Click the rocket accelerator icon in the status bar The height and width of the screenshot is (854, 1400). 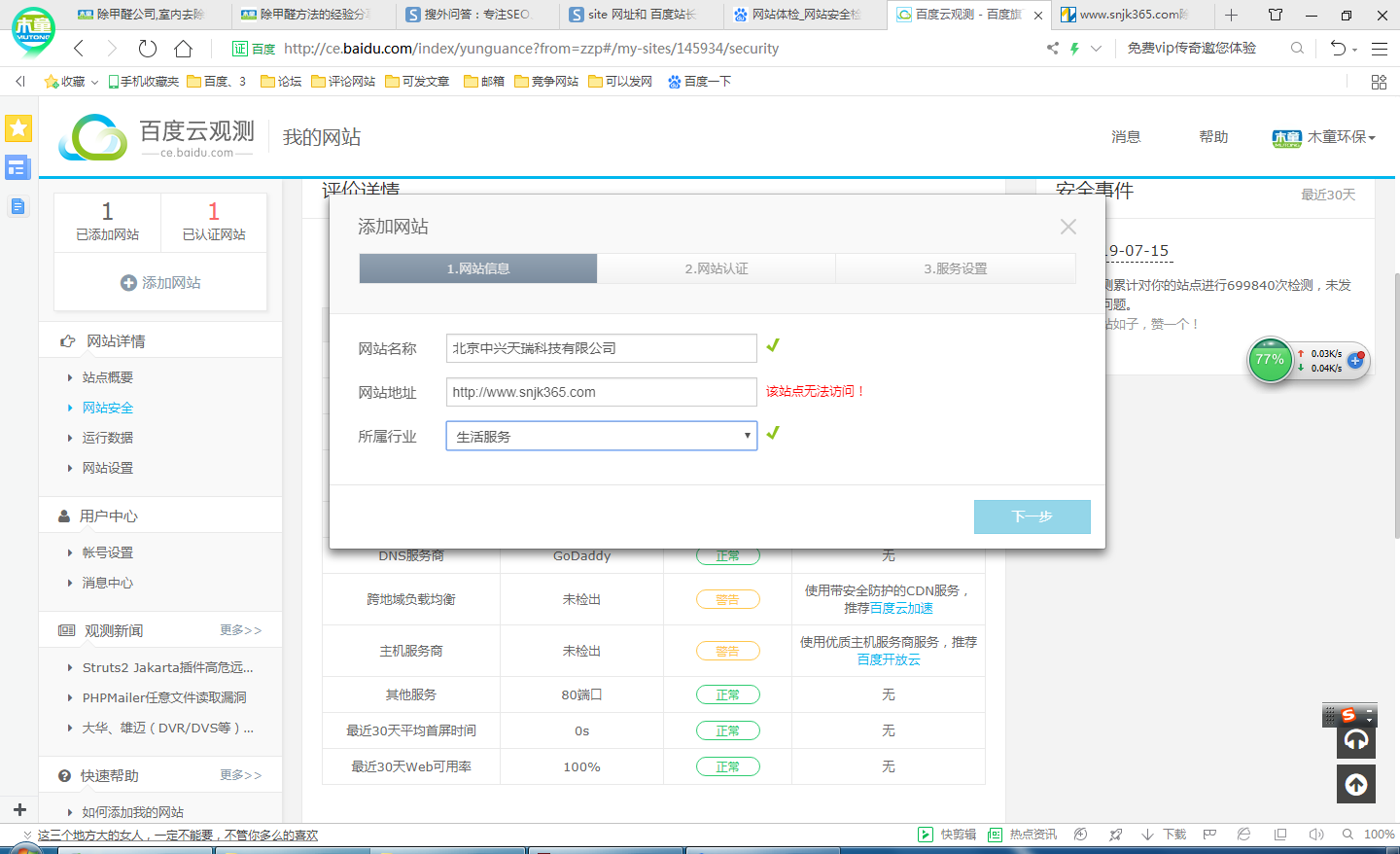(1116, 835)
